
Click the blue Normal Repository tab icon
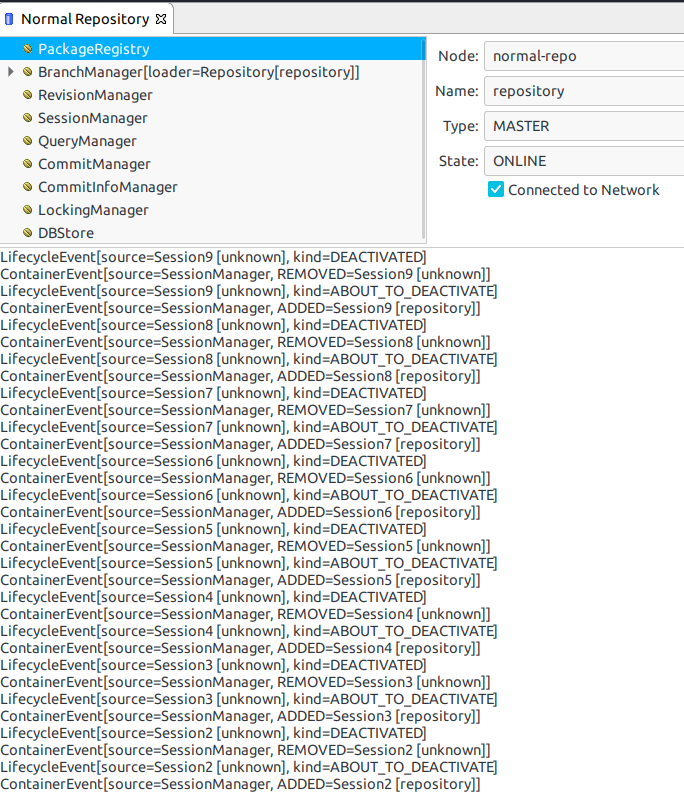(x=9, y=19)
